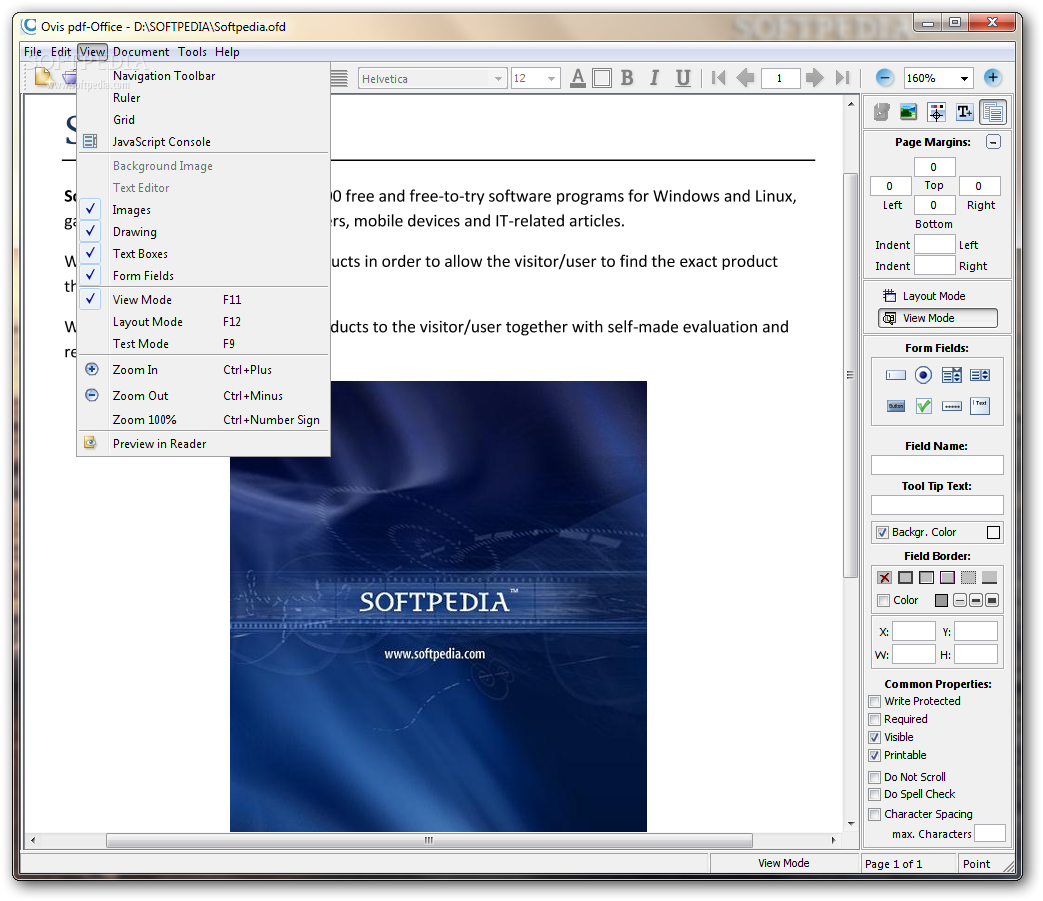Click the zoom in plus button
Viewport: 1043px width, 901px height.
pyautogui.click(x=992, y=78)
